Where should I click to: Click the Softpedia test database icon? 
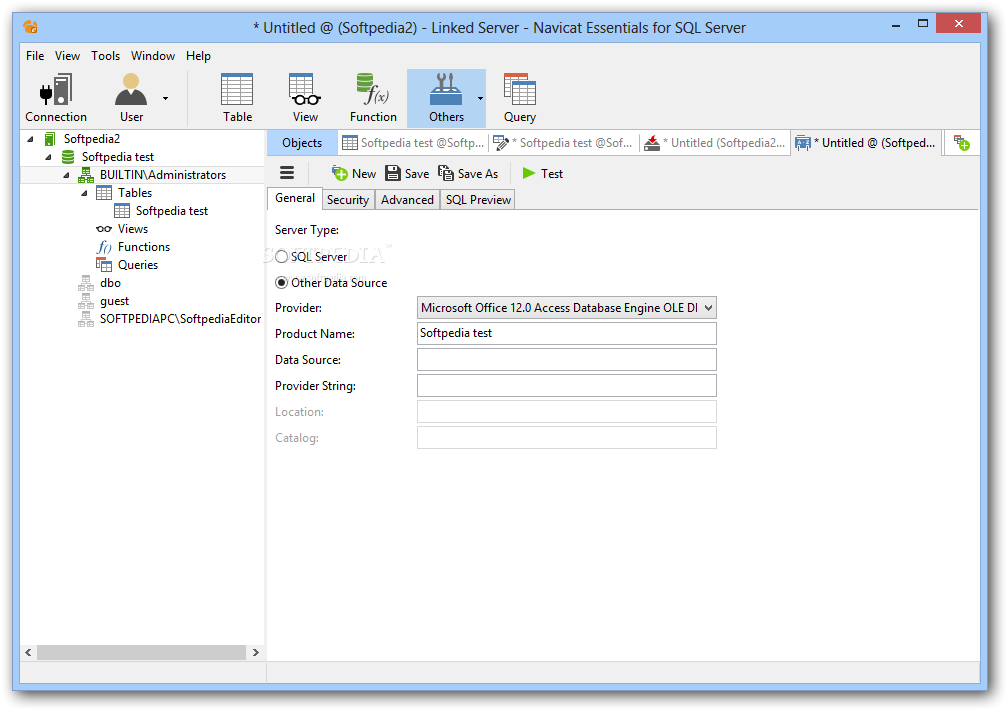(x=68, y=157)
